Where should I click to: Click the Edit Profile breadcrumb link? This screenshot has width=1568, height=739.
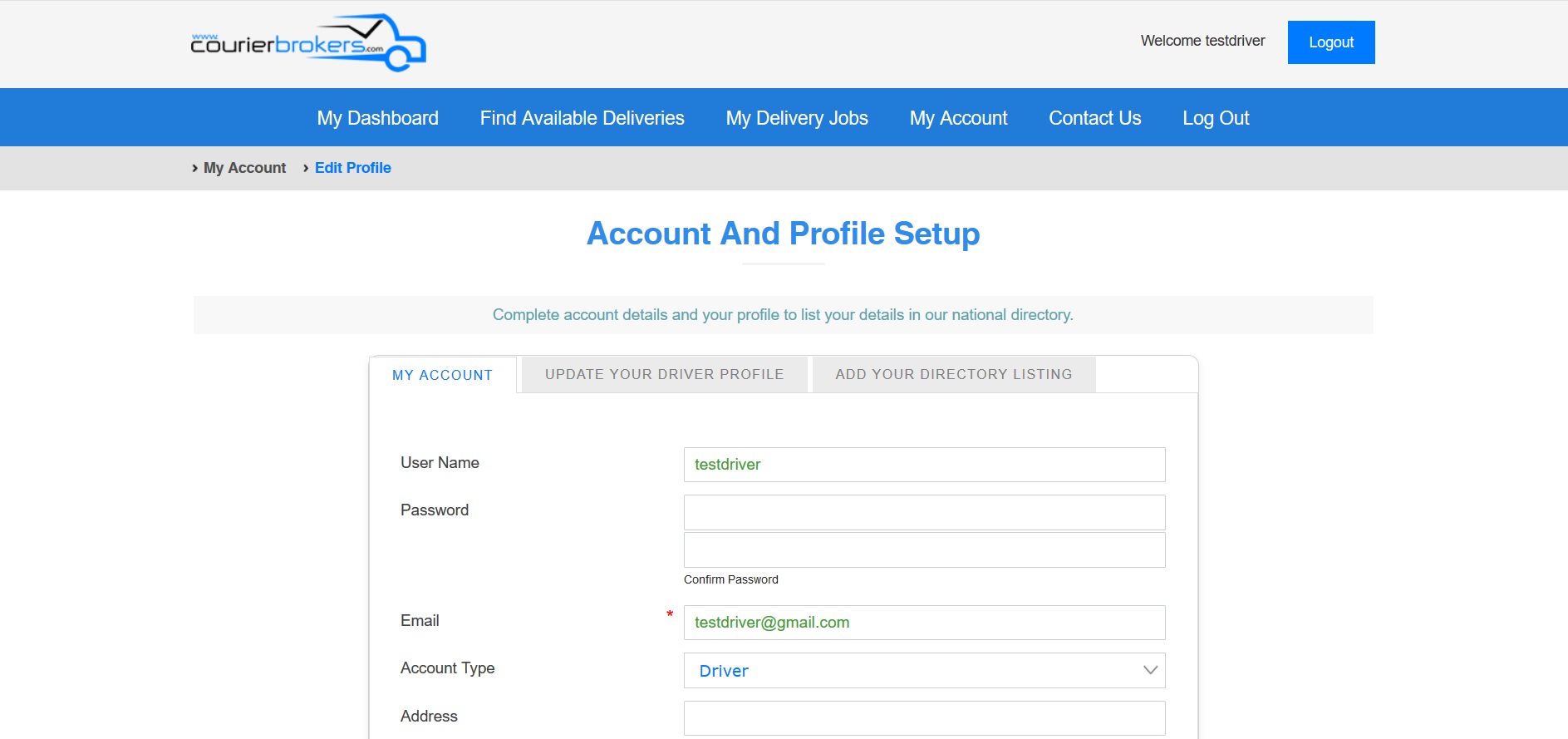coord(352,168)
